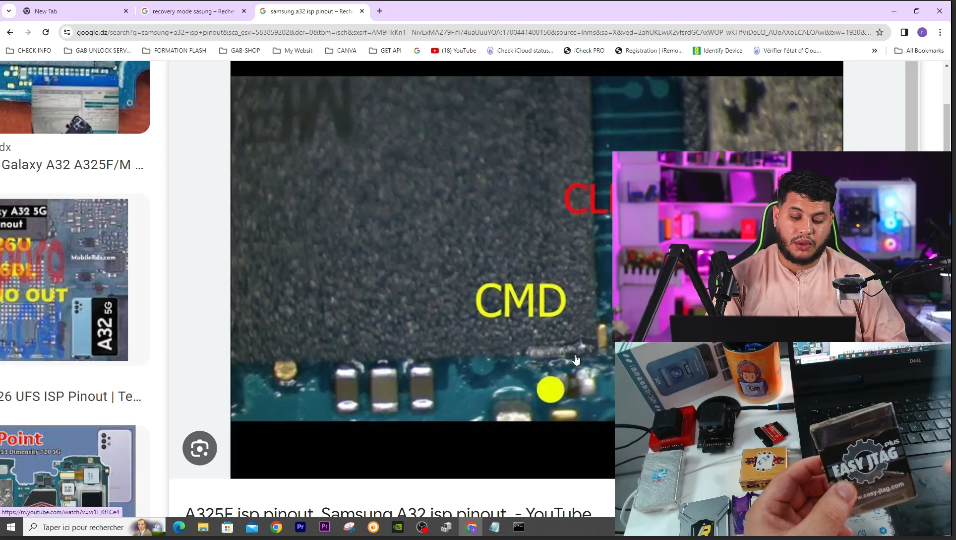
Task: Close the New Tab tab
Action: click(x=126, y=11)
